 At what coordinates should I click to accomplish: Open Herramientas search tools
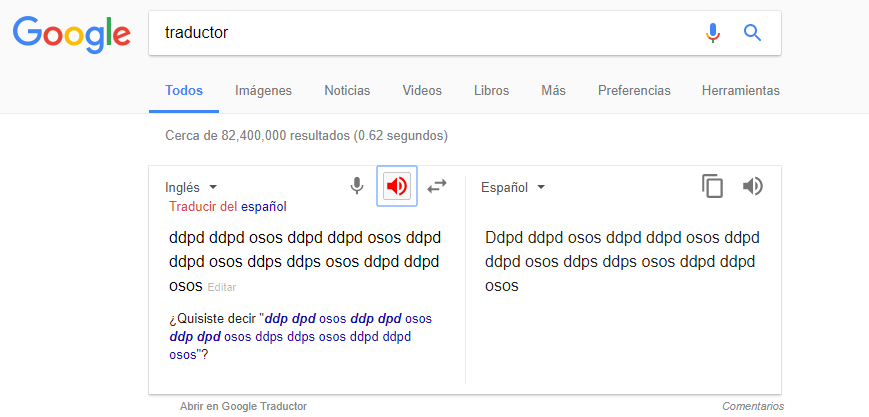click(740, 90)
